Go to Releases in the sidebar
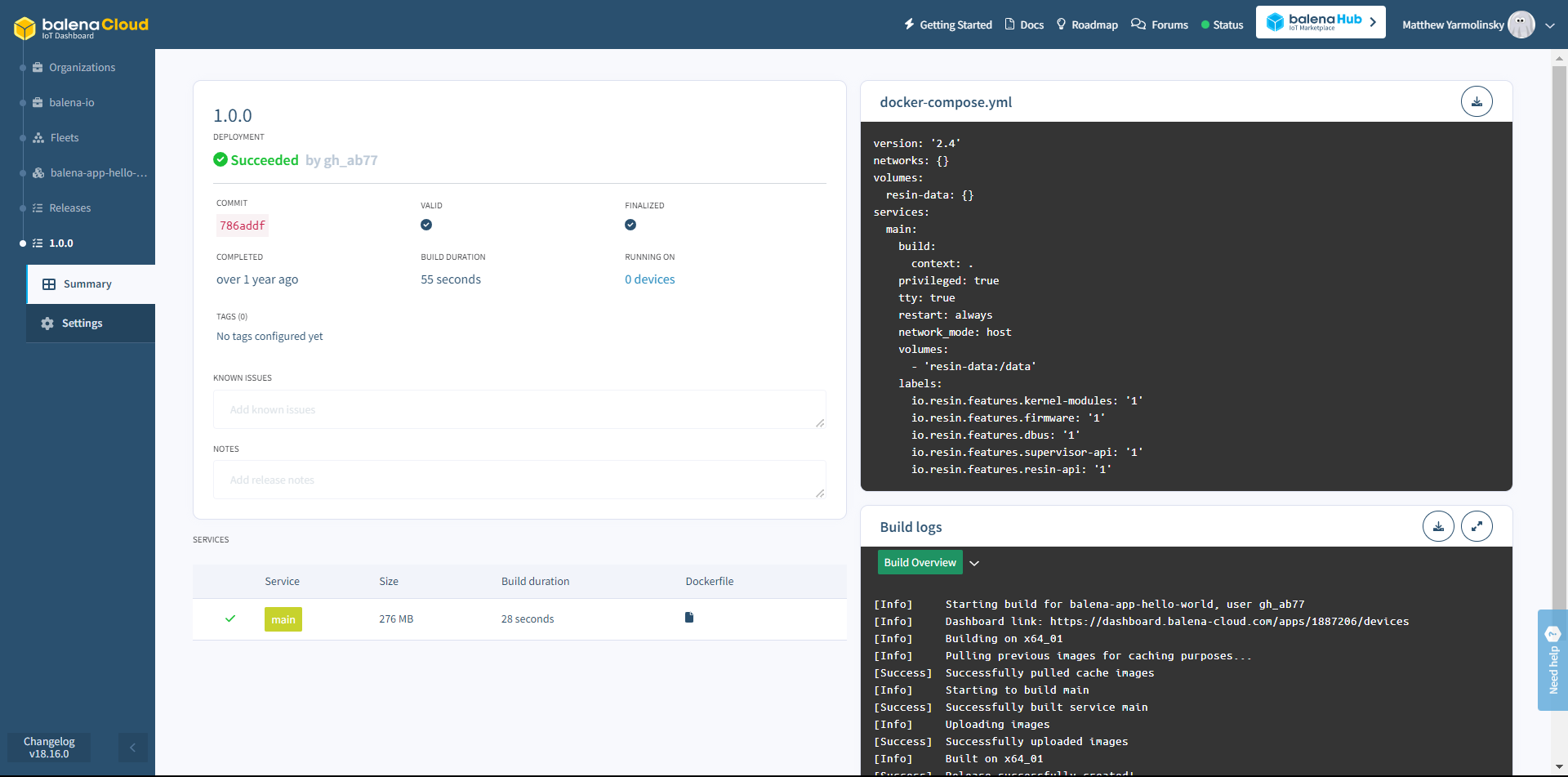1568x777 pixels. [x=69, y=208]
